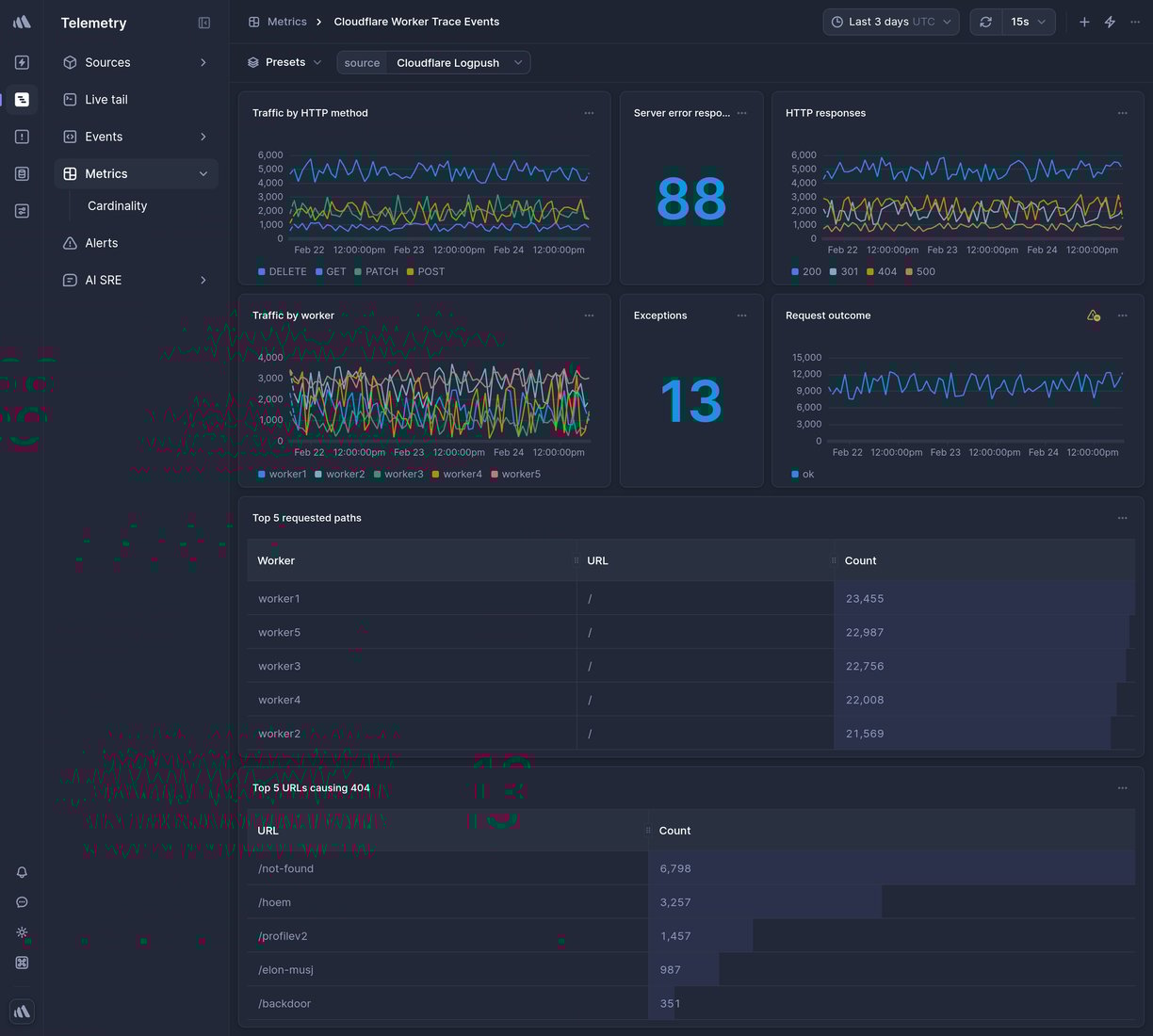Open notifications via the bell icon
Screen dimensions: 1153x1036
[x=21, y=872]
